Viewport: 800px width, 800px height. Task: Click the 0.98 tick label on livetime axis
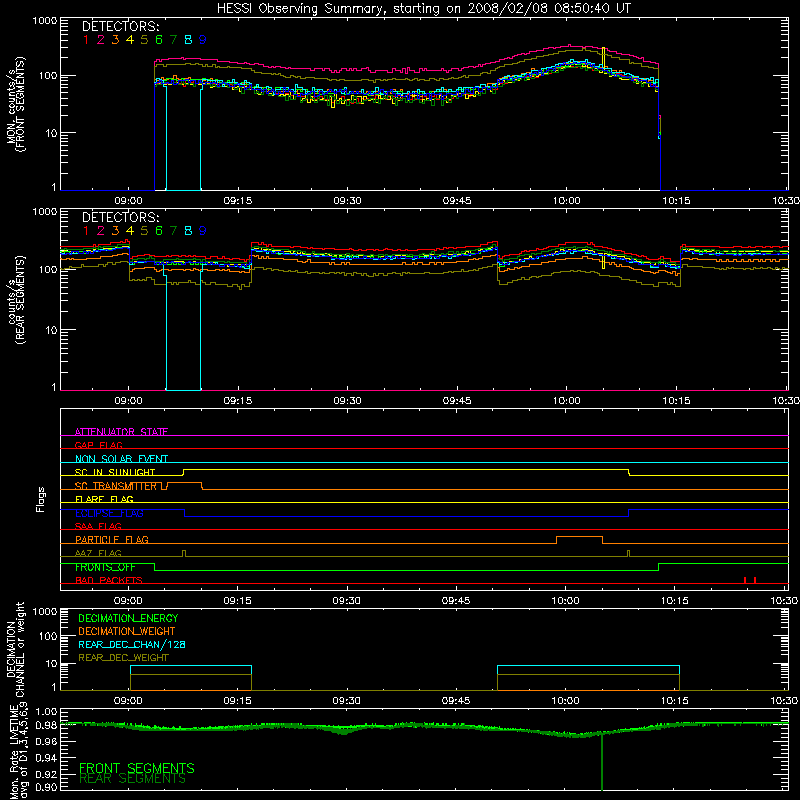[x=46, y=726]
